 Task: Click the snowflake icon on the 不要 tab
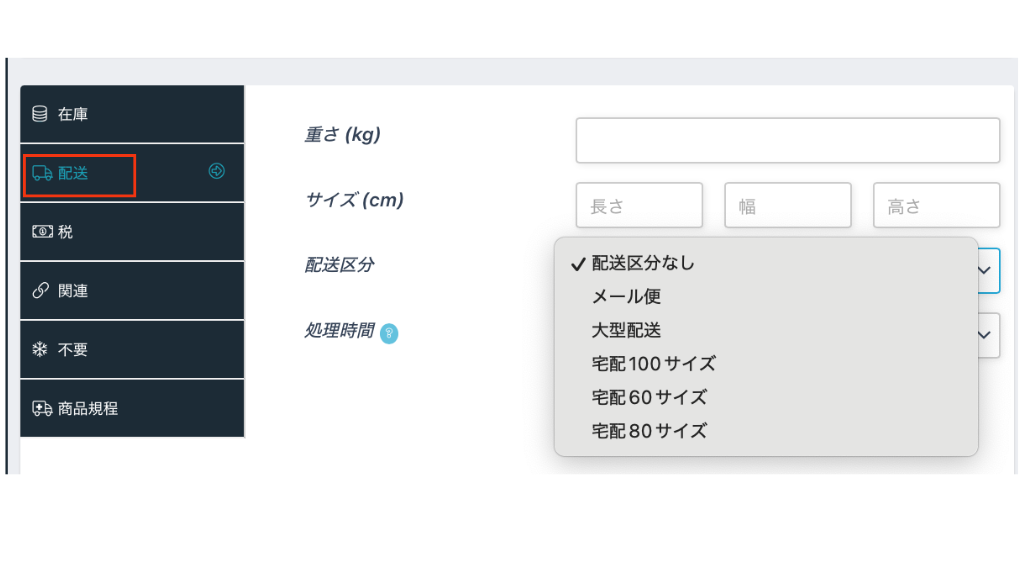click(x=40, y=349)
